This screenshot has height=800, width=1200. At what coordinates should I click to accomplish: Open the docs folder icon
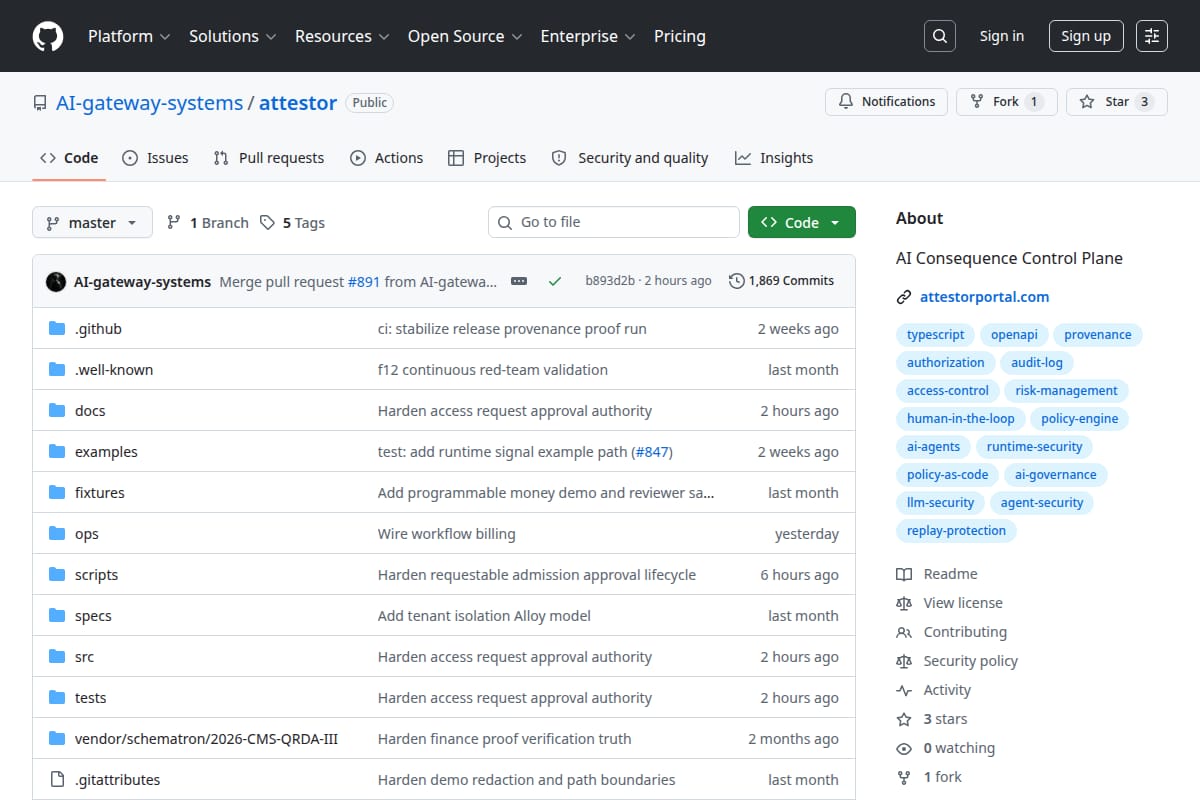click(x=57, y=411)
